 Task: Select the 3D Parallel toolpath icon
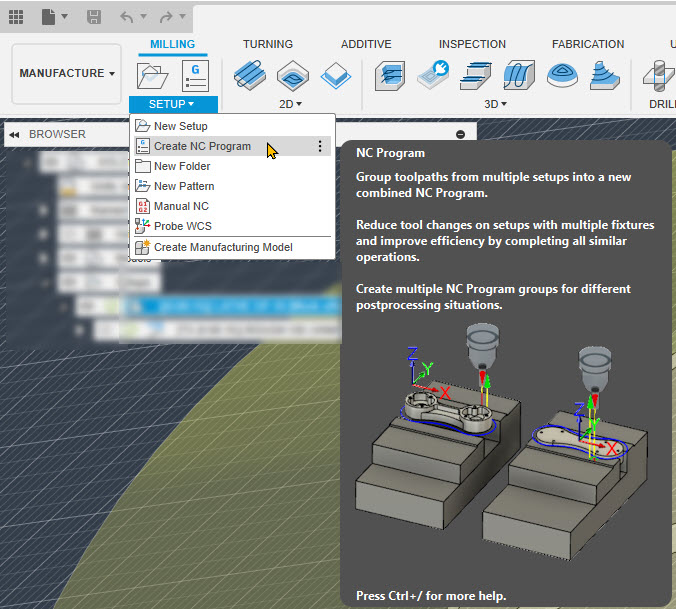pyautogui.click(x=519, y=75)
